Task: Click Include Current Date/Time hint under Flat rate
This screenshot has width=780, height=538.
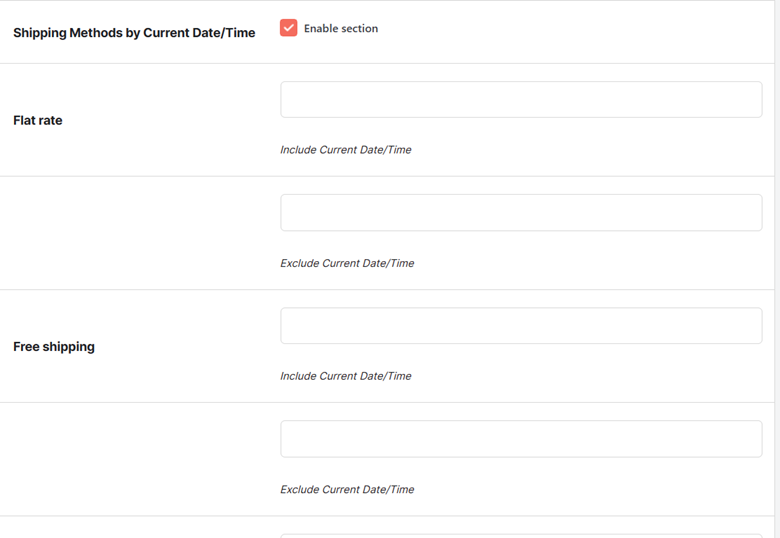Action: (346, 150)
